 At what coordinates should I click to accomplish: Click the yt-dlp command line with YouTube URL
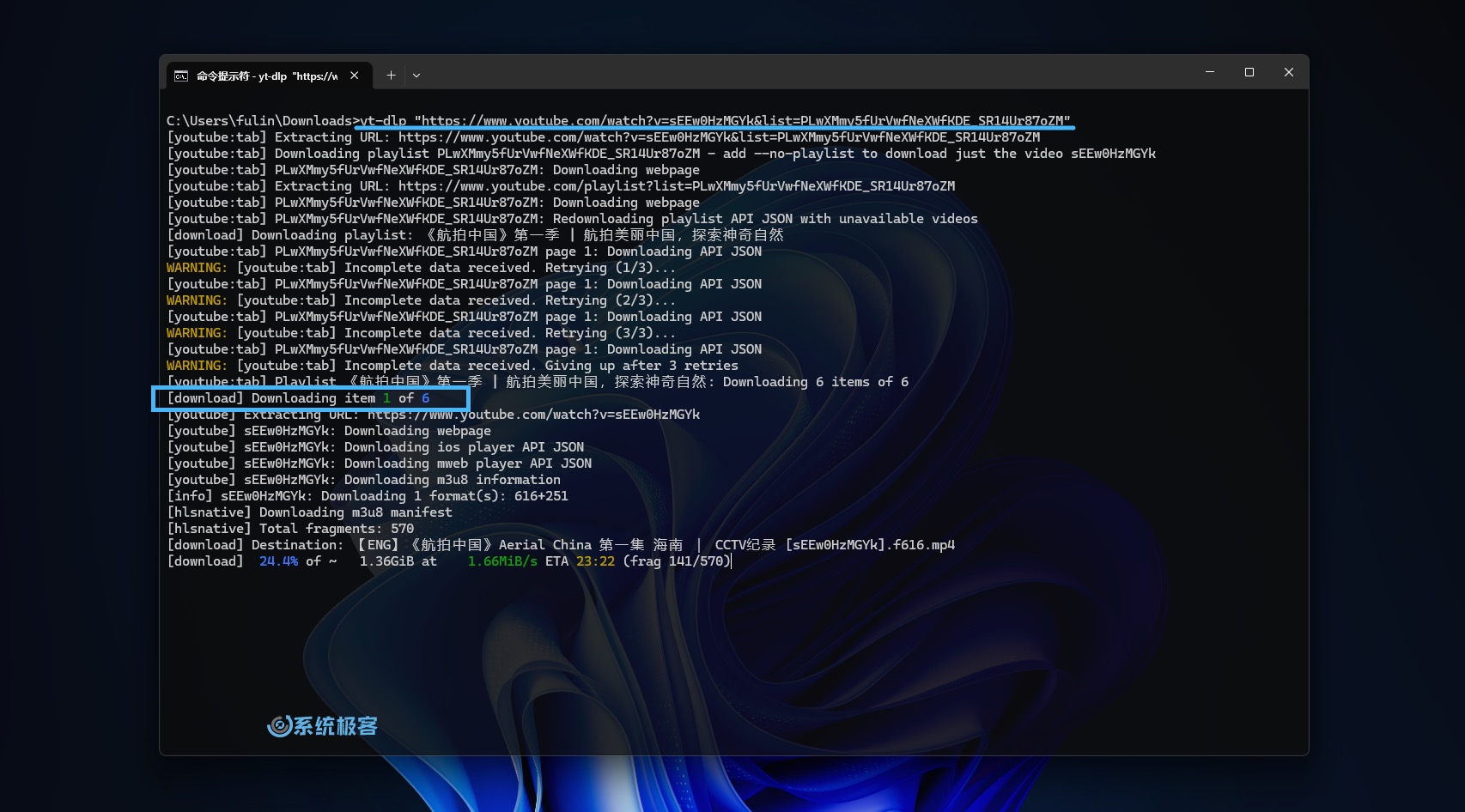coord(618,121)
